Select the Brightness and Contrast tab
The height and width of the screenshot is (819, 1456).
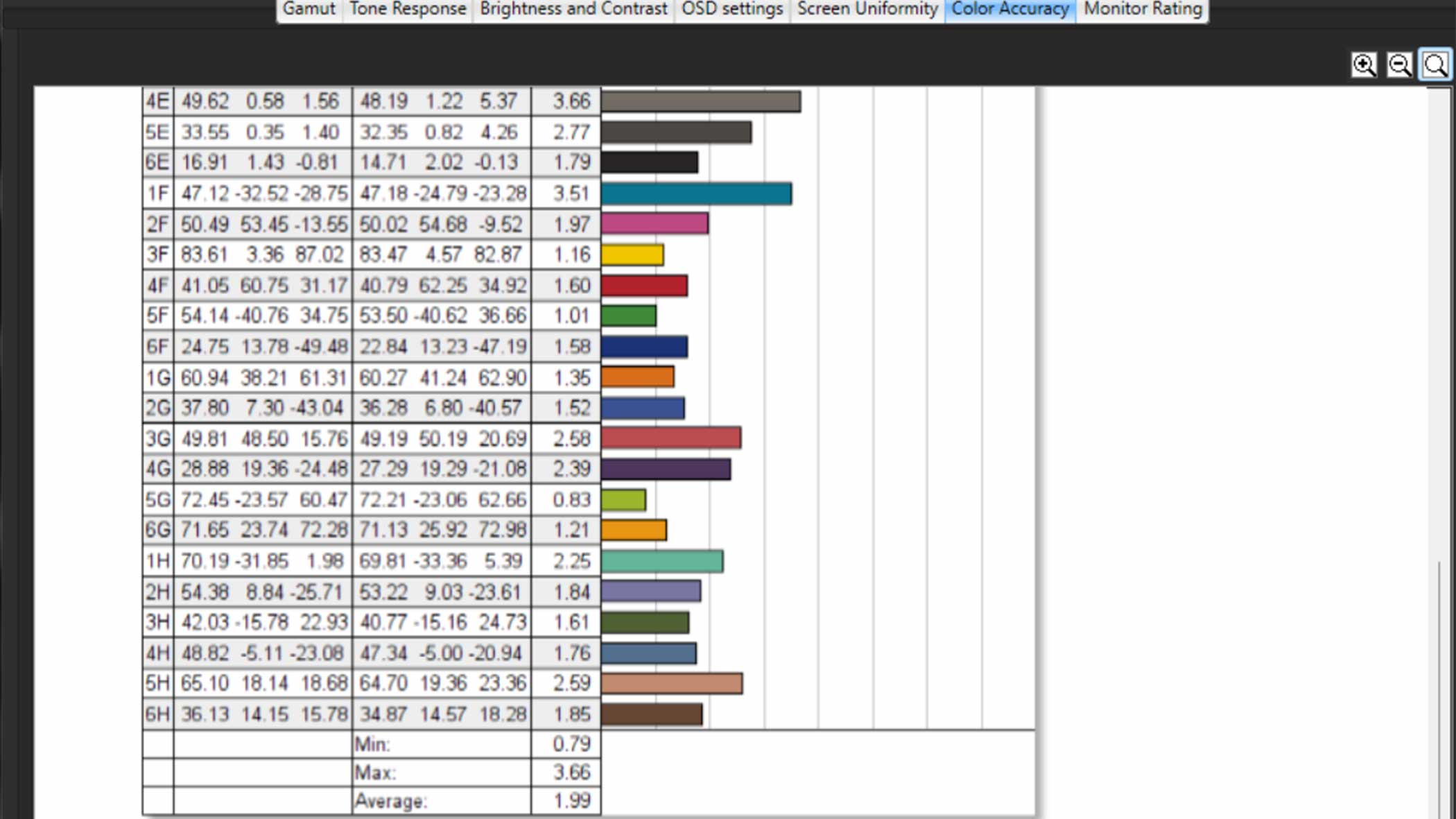573,9
